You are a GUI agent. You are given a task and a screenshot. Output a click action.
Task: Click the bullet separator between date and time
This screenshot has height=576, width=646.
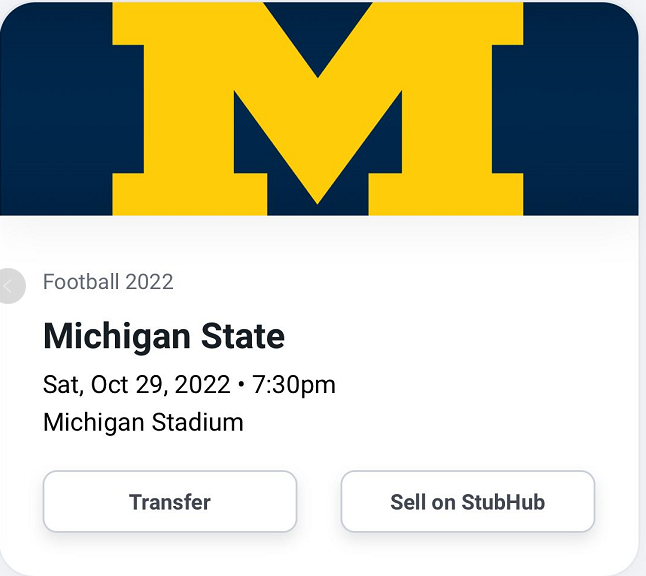[240, 385]
